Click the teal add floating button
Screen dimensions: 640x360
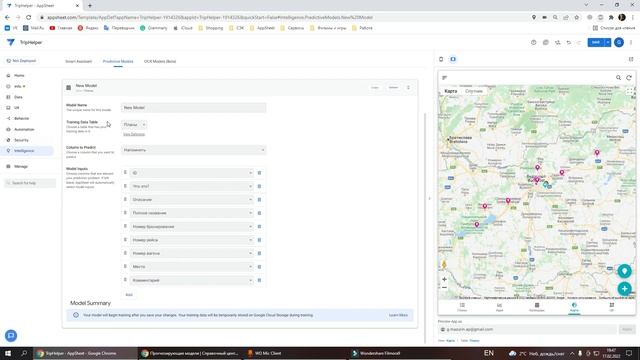click(624, 289)
